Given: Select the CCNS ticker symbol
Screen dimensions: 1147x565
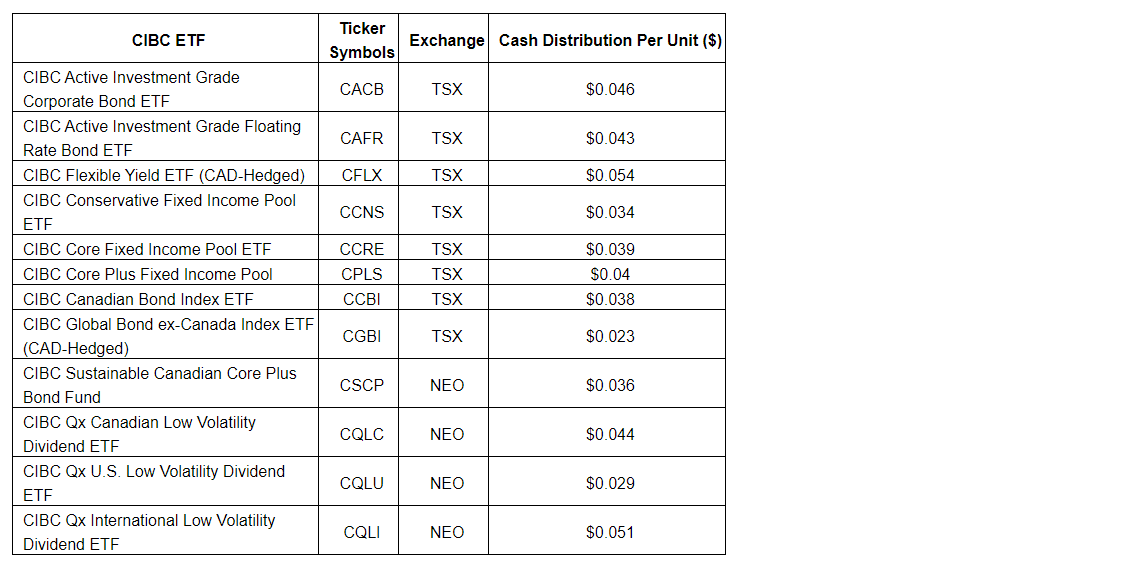Looking at the screenshot, I should (x=361, y=212).
